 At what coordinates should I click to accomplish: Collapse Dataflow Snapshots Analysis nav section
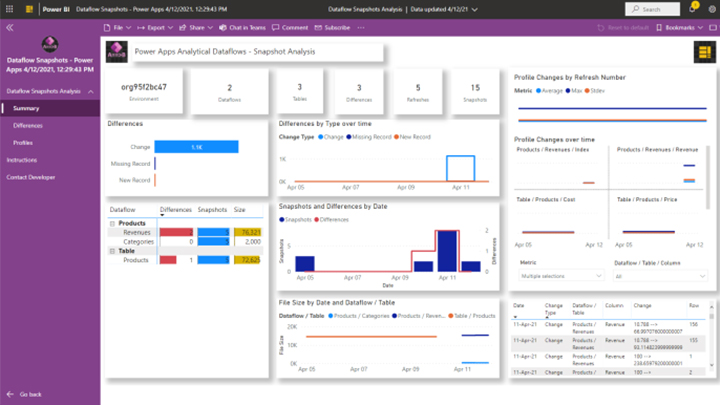[x=91, y=91]
